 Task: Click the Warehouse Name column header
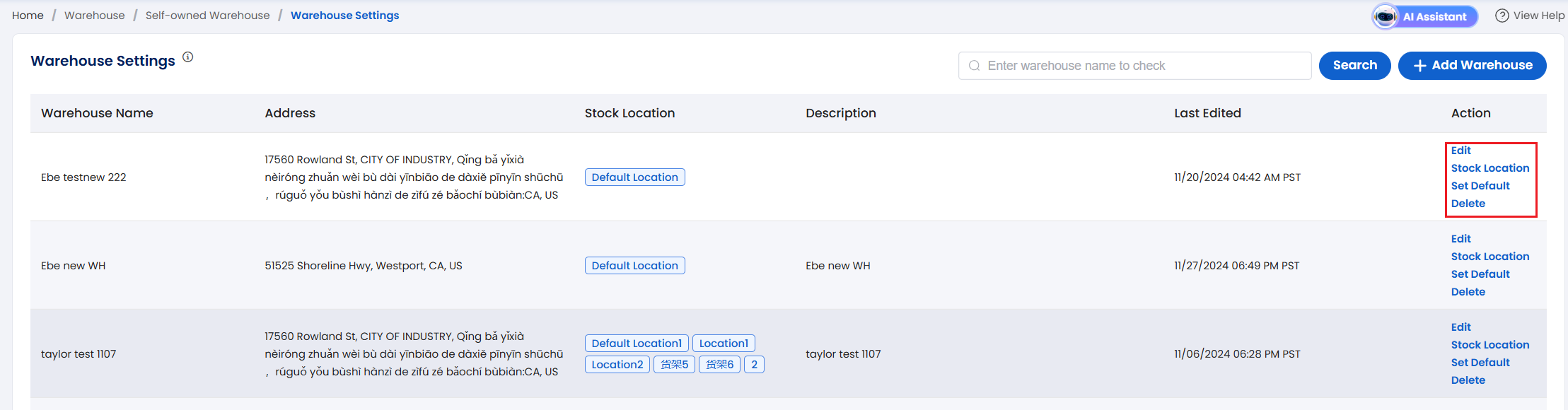(x=97, y=113)
